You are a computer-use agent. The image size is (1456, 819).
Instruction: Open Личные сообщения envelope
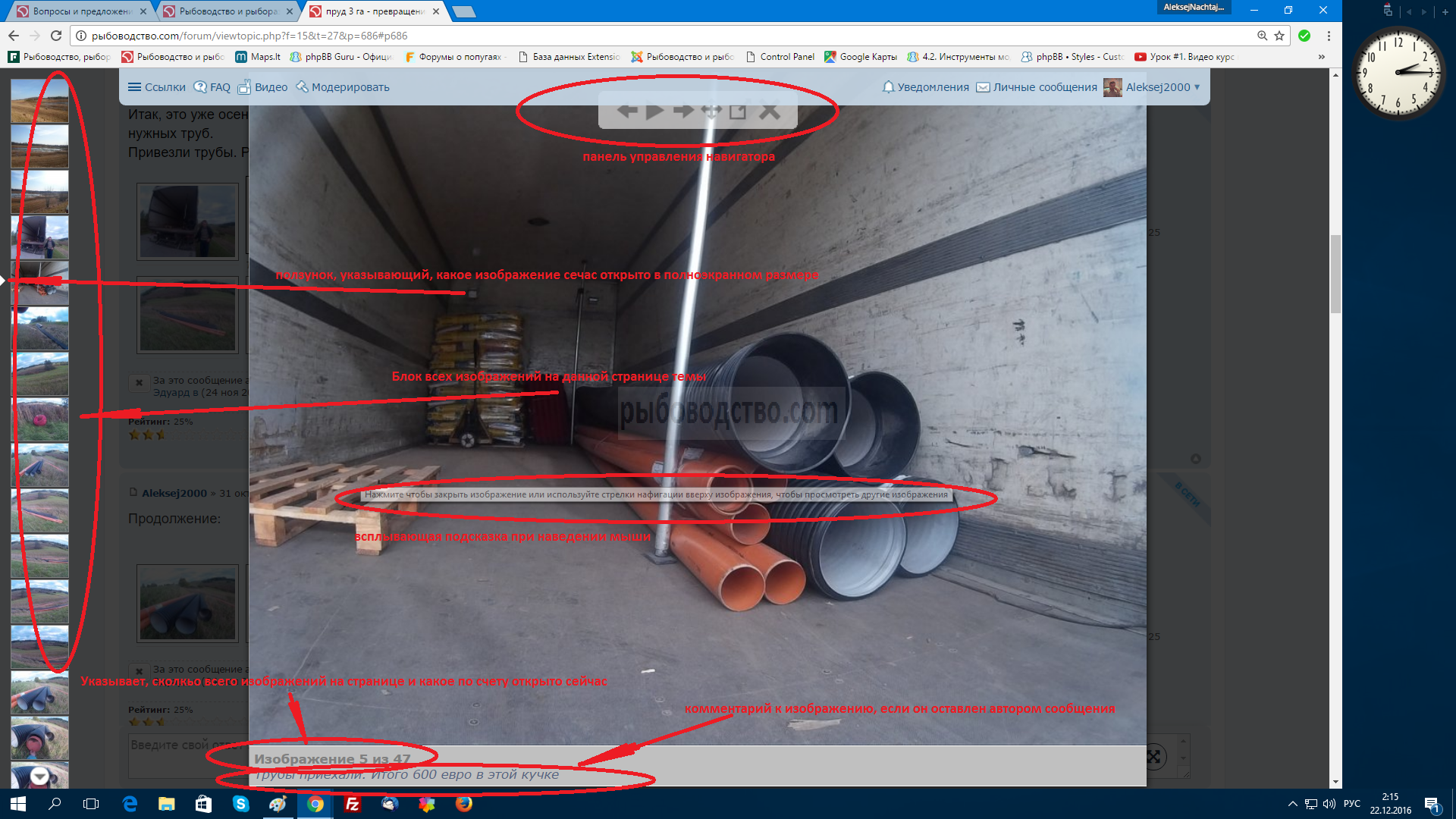coord(983,87)
